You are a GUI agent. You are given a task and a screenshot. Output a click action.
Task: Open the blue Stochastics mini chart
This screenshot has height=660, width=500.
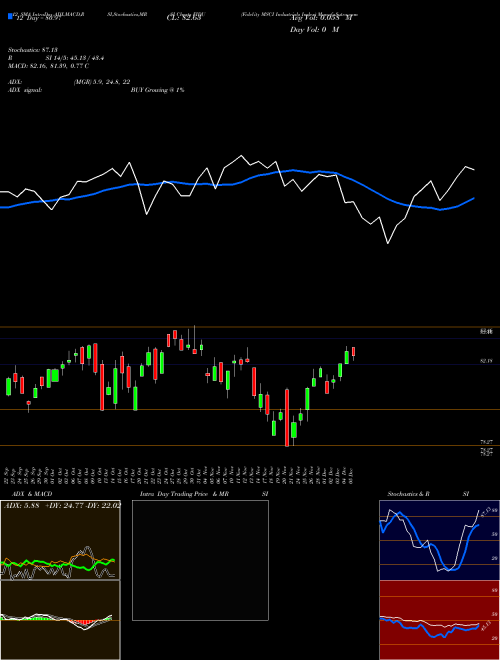tap(439, 540)
